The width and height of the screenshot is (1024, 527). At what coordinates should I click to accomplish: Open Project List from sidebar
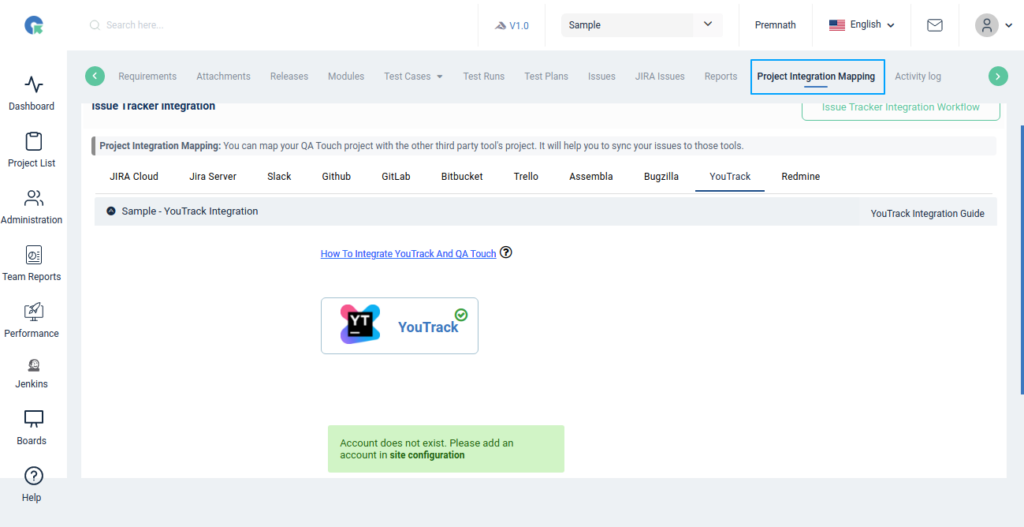[33, 142]
